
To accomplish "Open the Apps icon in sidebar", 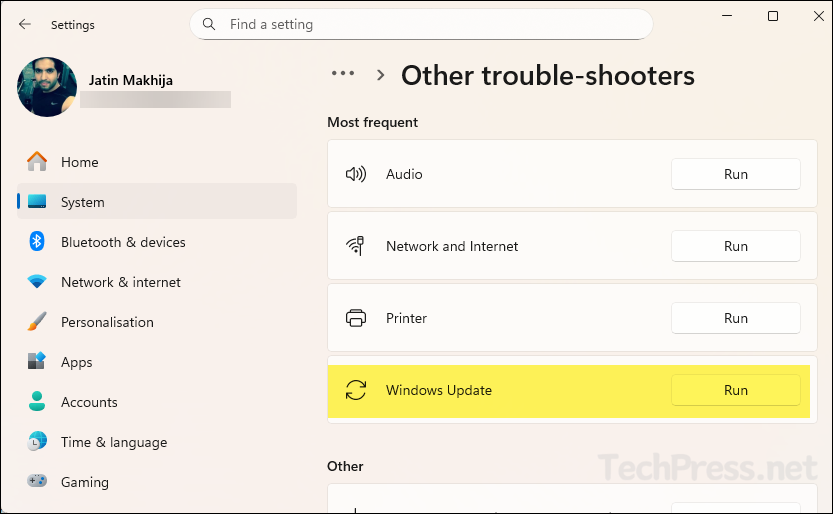I will point(37,362).
